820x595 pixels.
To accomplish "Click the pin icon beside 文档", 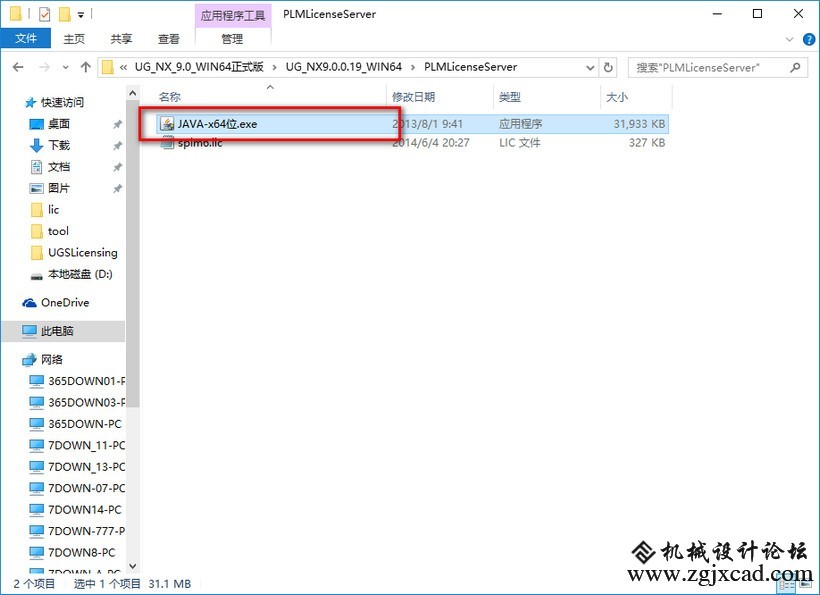I will click(118, 167).
